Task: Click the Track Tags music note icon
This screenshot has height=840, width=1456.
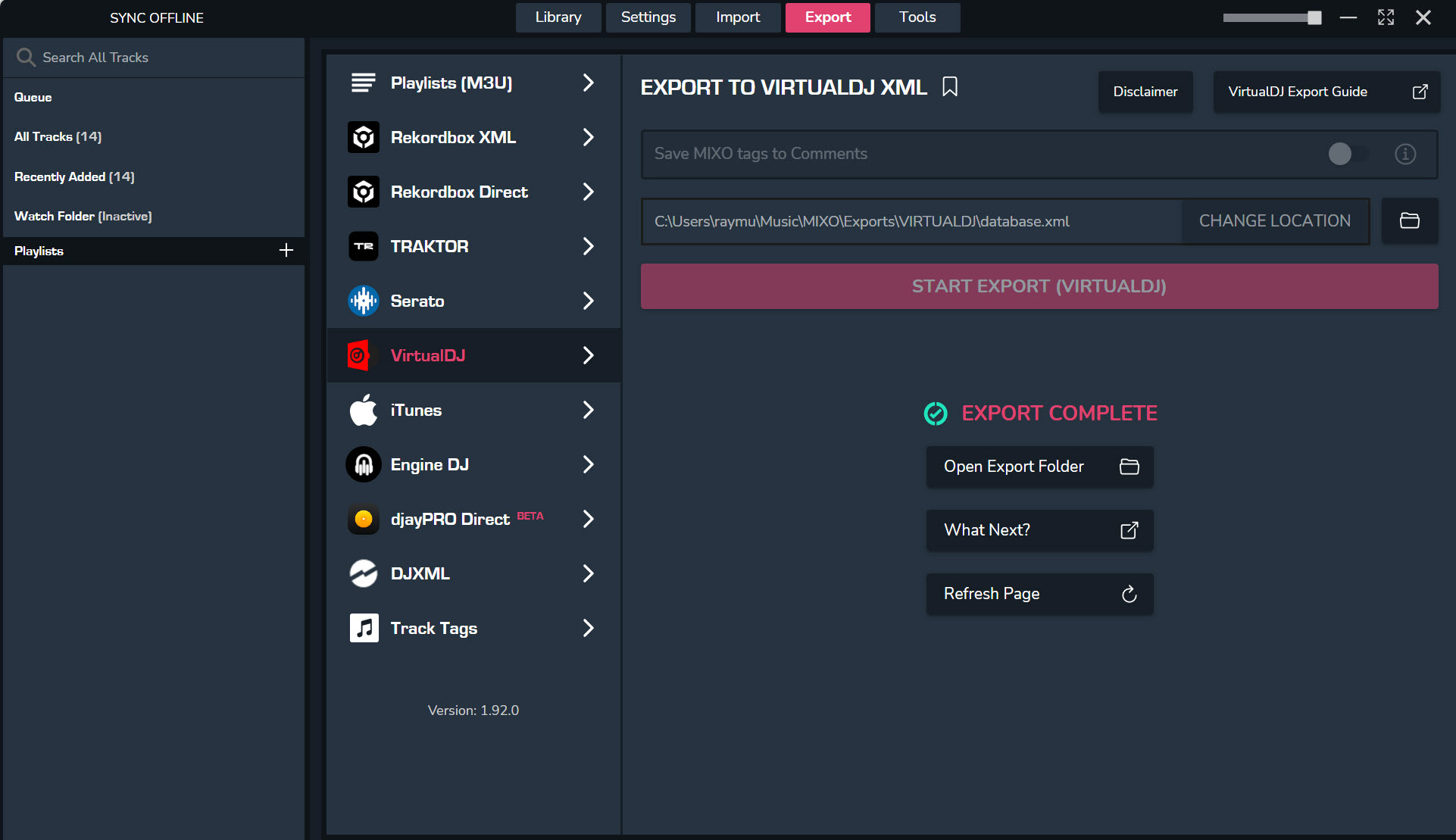Action: pyautogui.click(x=364, y=628)
